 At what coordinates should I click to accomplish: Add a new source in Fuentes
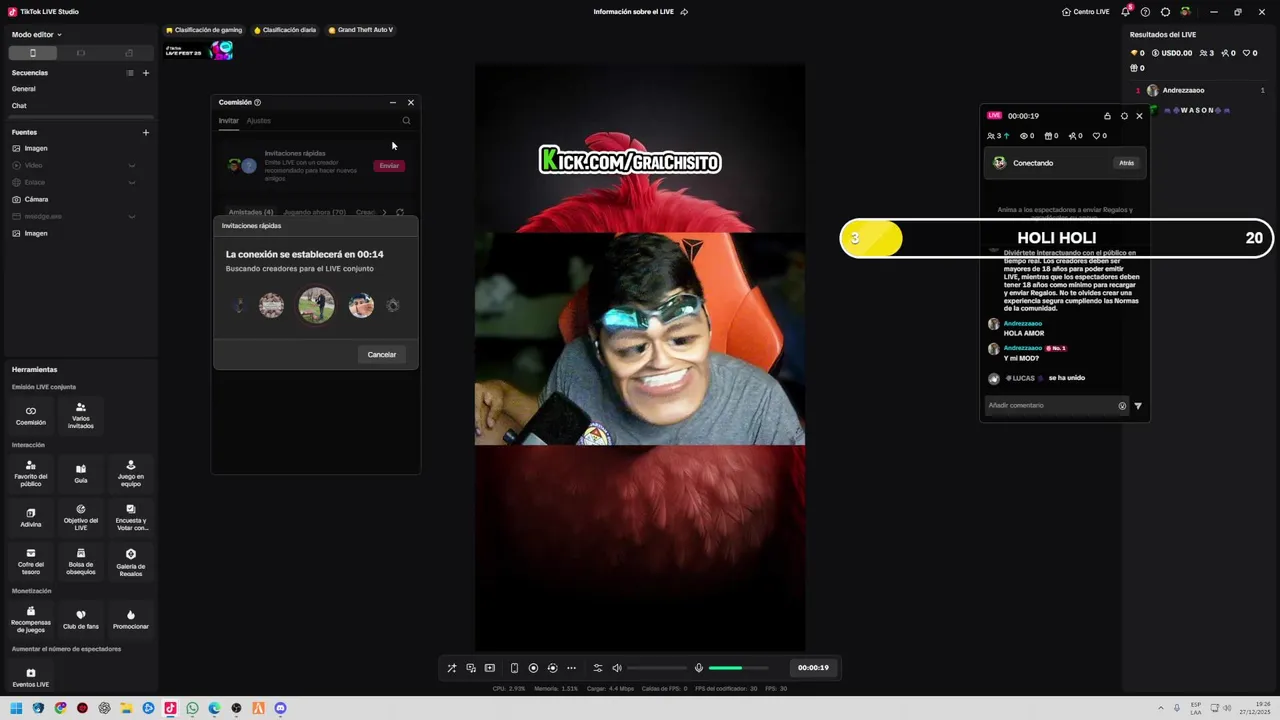pos(146,132)
